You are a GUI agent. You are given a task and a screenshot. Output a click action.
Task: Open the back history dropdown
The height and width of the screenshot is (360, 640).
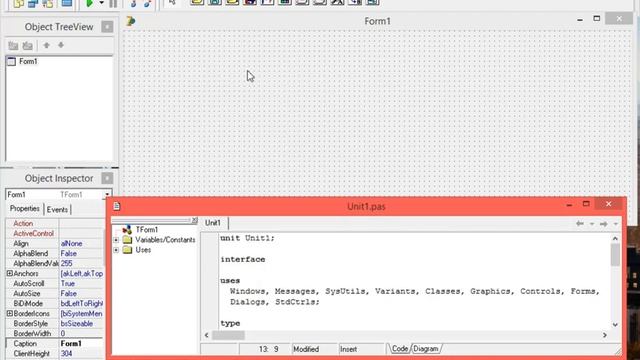[592, 224]
